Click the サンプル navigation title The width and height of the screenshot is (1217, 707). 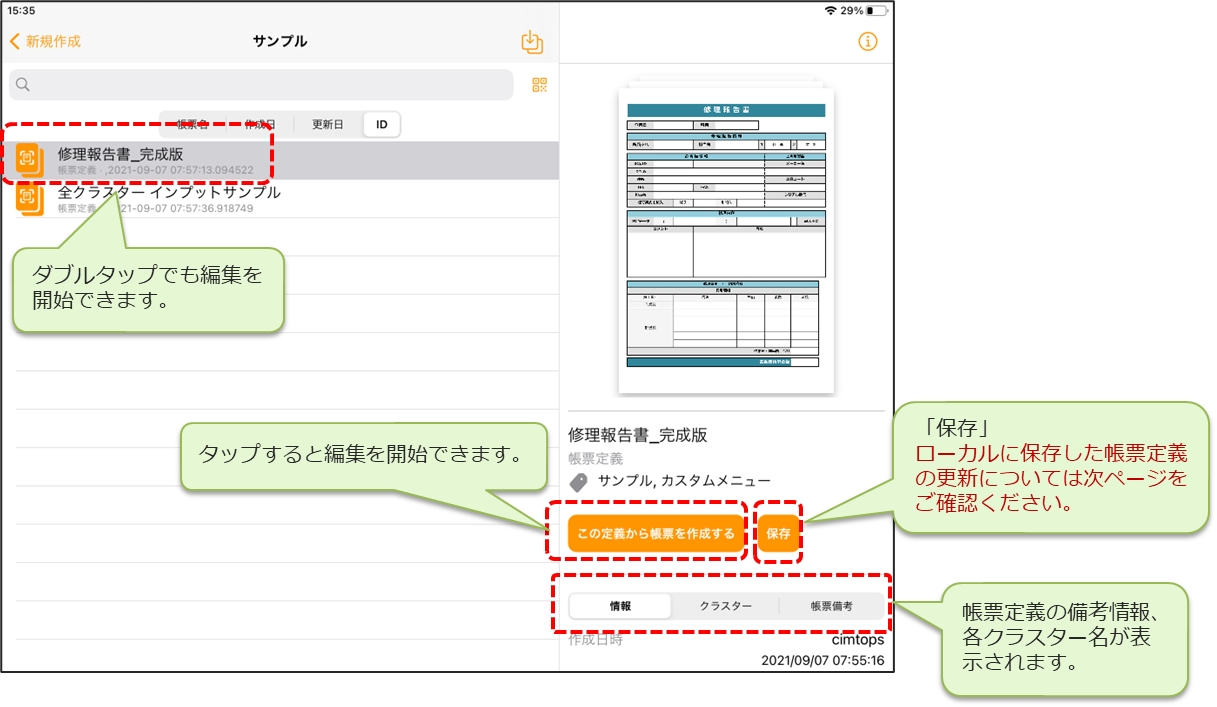(280, 41)
